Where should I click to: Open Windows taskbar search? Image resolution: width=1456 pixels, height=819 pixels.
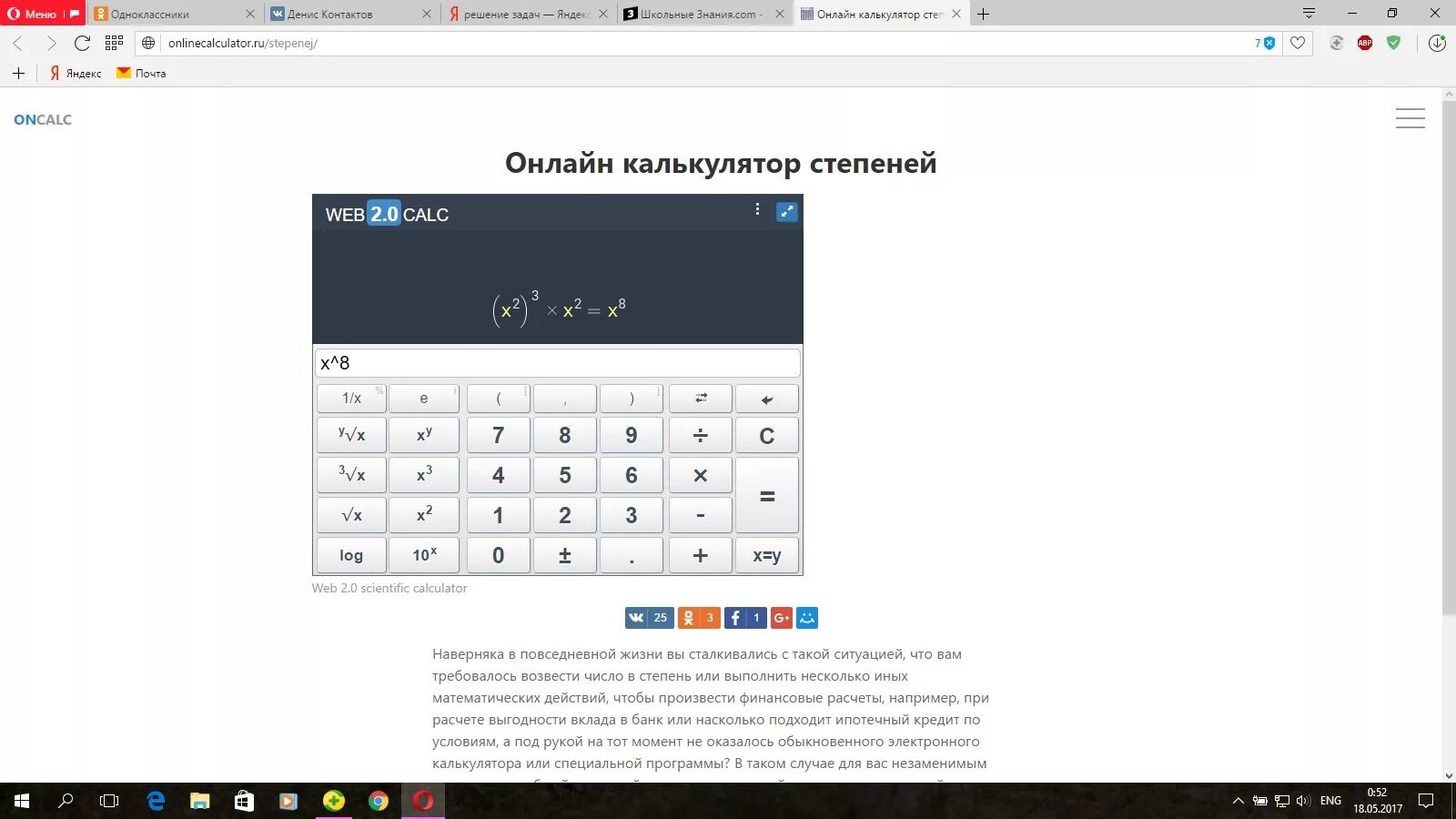coord(66,801)
